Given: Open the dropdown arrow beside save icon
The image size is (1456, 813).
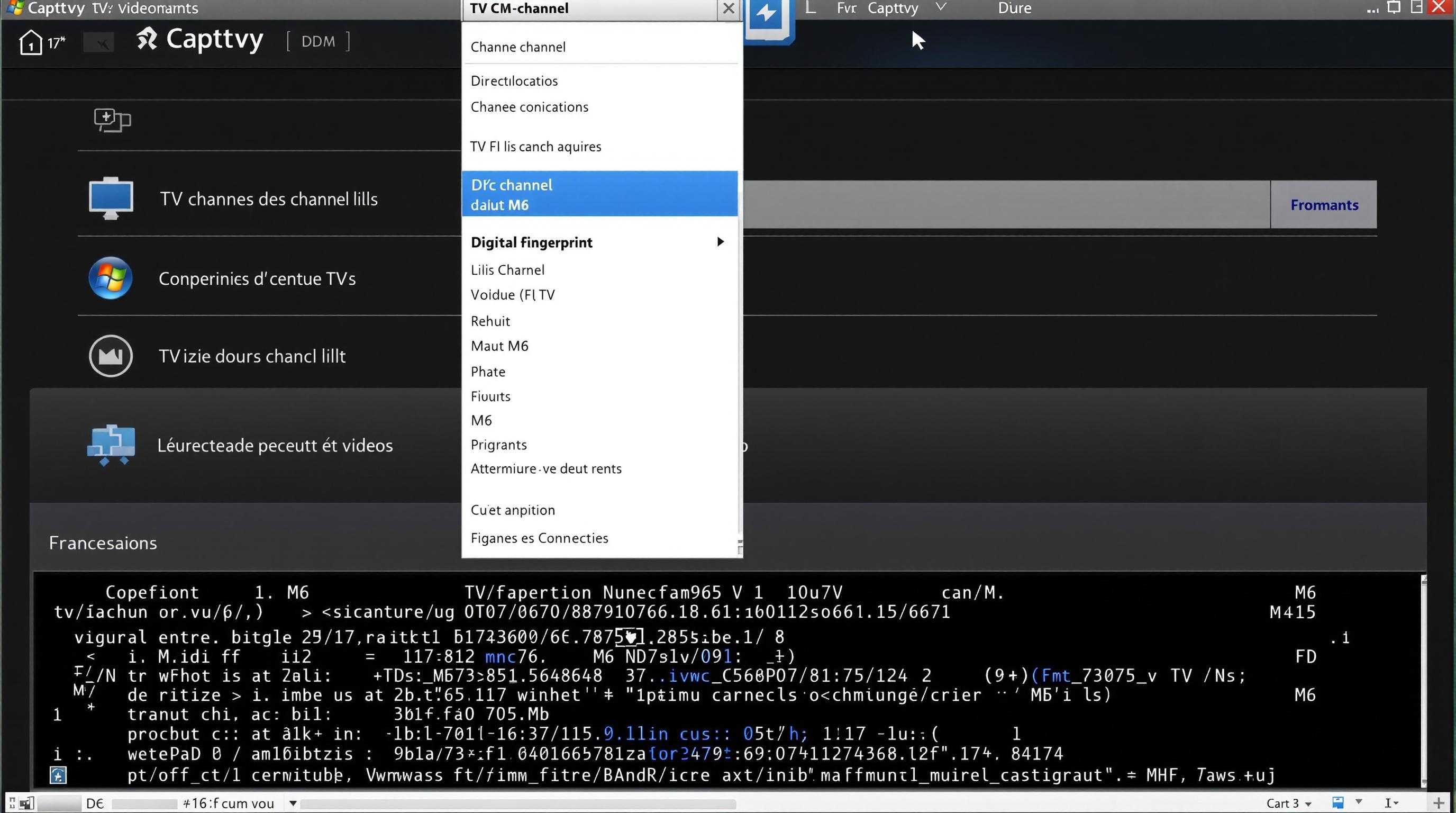Looking at the screenshot, I should coord(1358,802).
